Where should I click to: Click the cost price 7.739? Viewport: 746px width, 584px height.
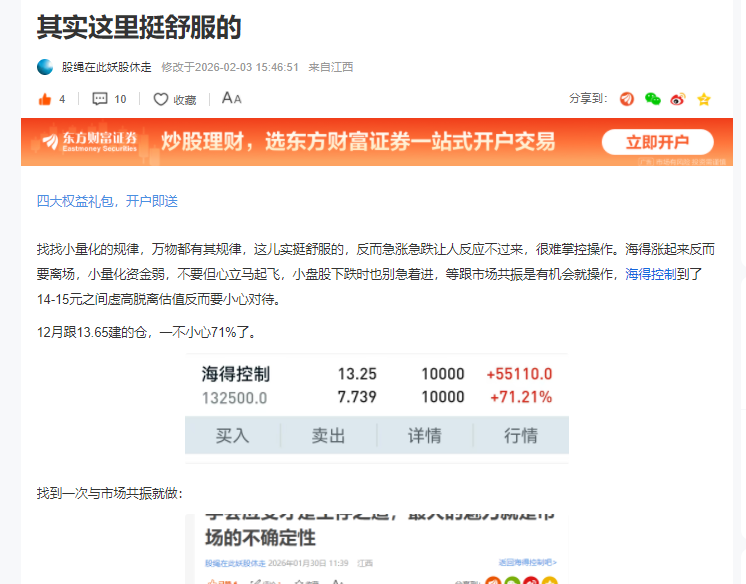coord(357,397)
